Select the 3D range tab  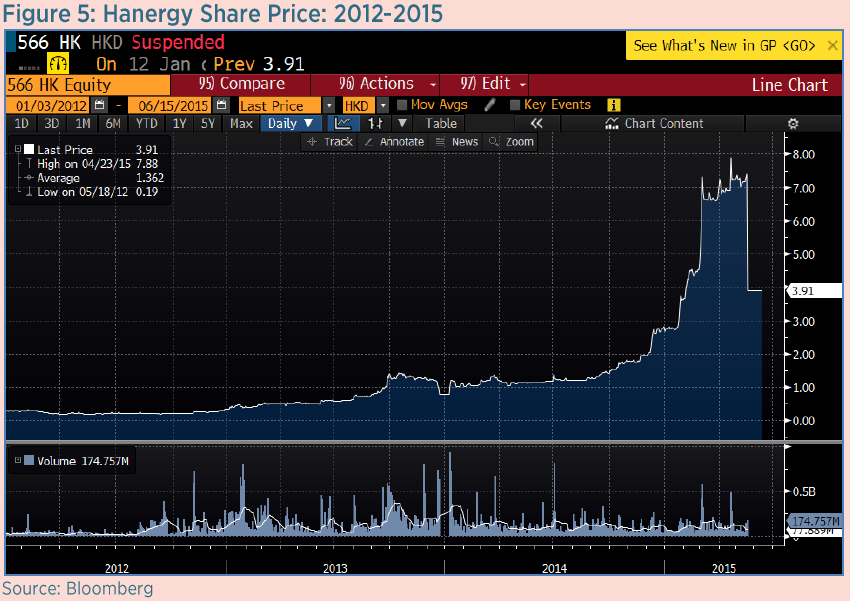click(x=51, y=124)
